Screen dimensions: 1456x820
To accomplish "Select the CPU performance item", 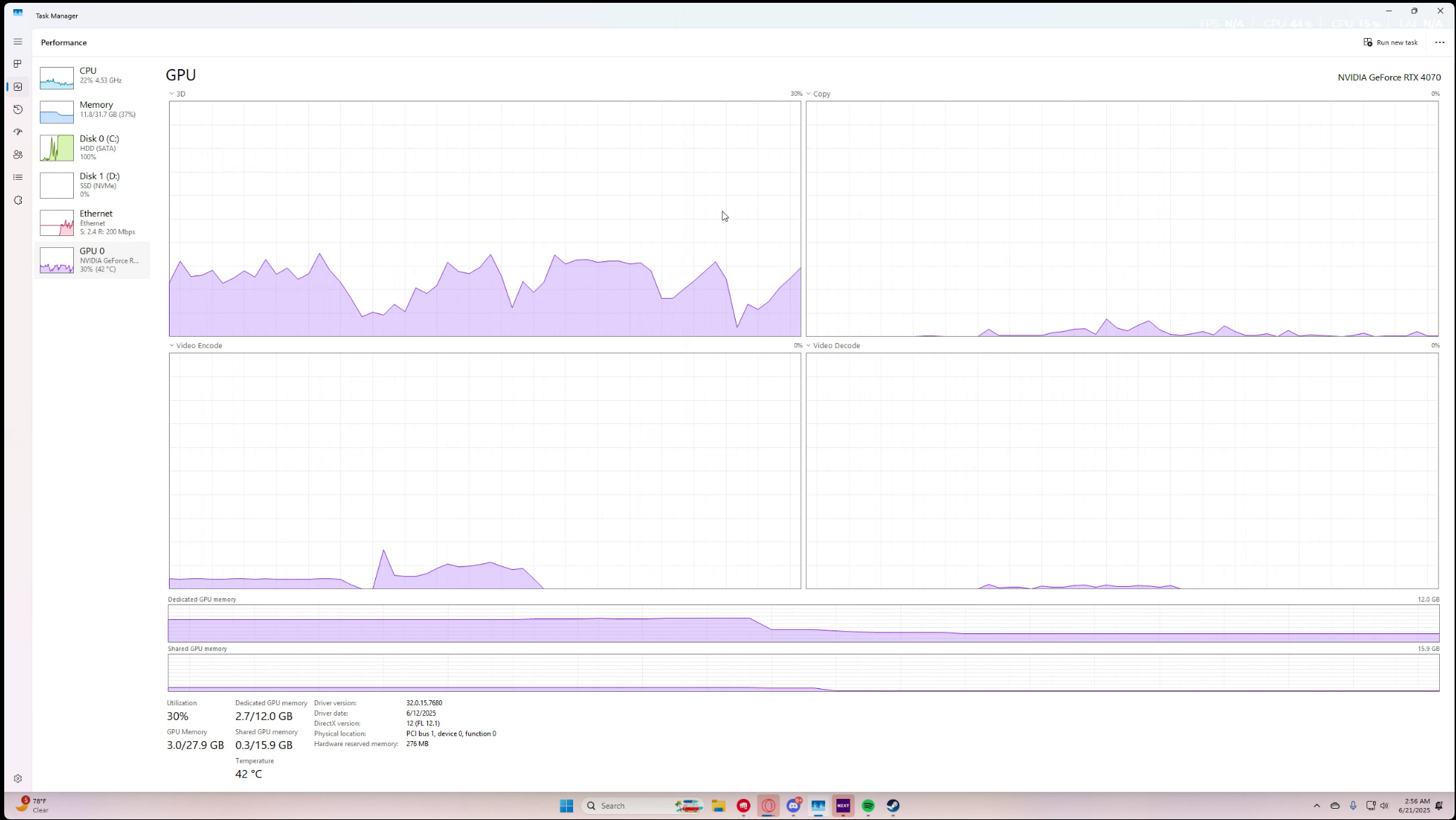I will click(92, 76).
